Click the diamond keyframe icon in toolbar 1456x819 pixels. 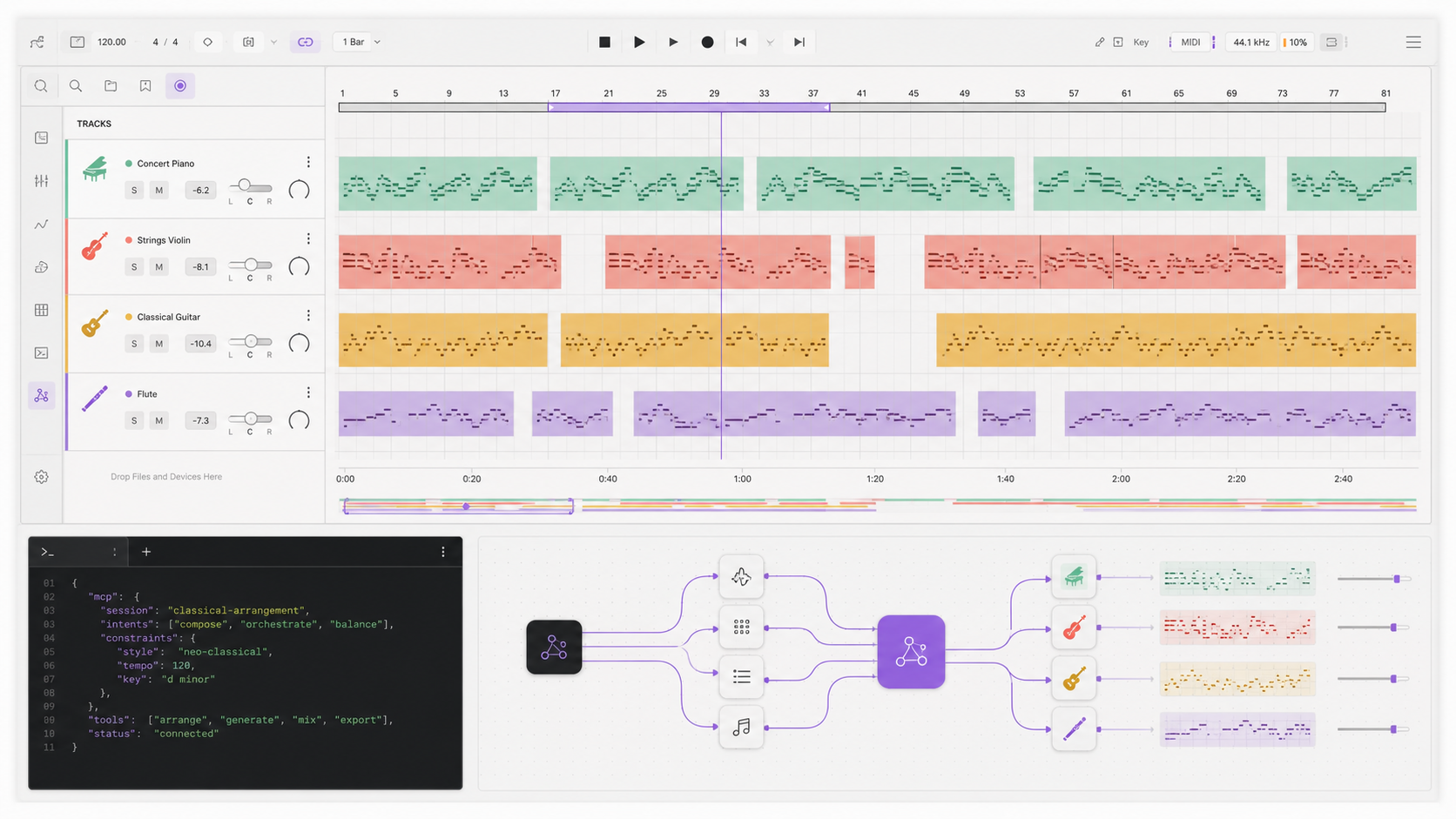pyautogui.click(x=207, y=42)
